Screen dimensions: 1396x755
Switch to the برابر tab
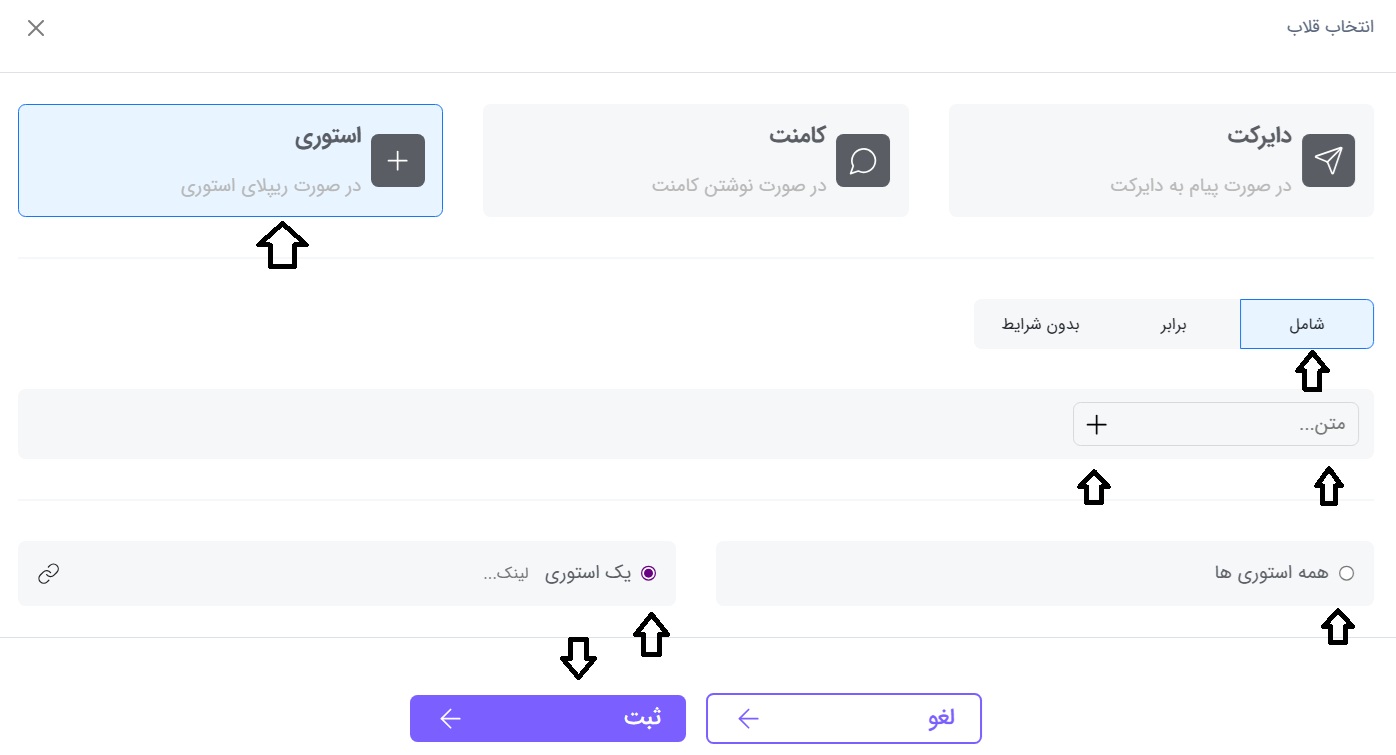[x=1172, y=324]
